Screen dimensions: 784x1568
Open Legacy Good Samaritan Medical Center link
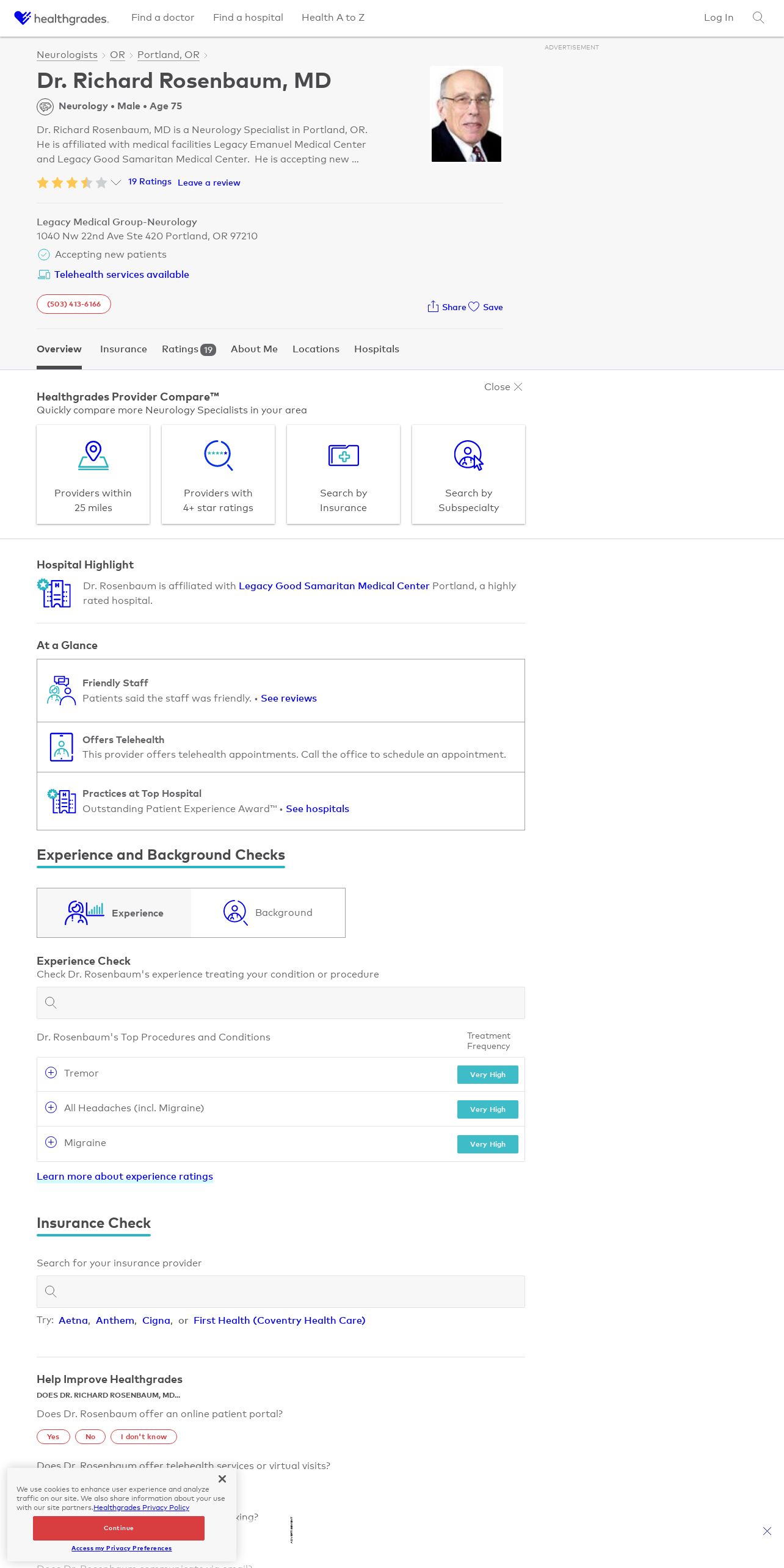[334, 586]
